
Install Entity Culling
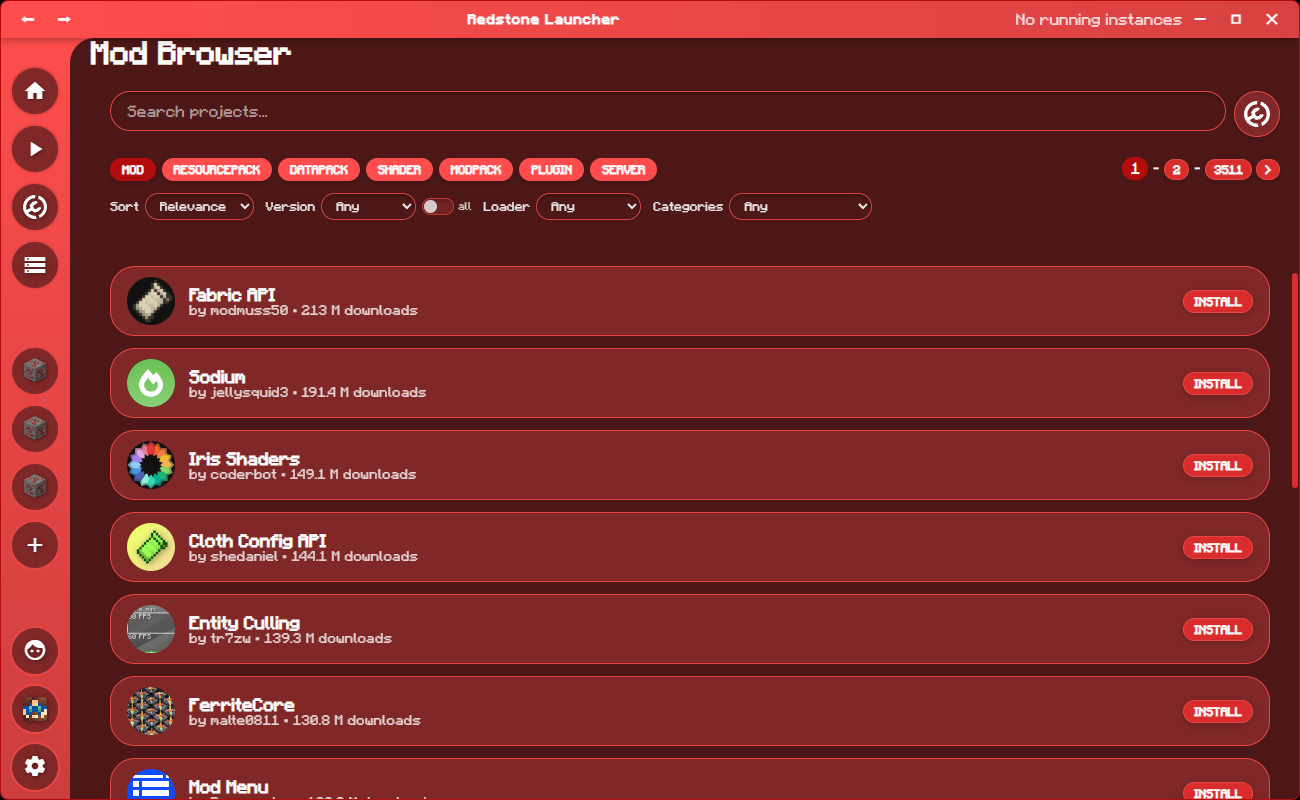[x=1218, y=630]
